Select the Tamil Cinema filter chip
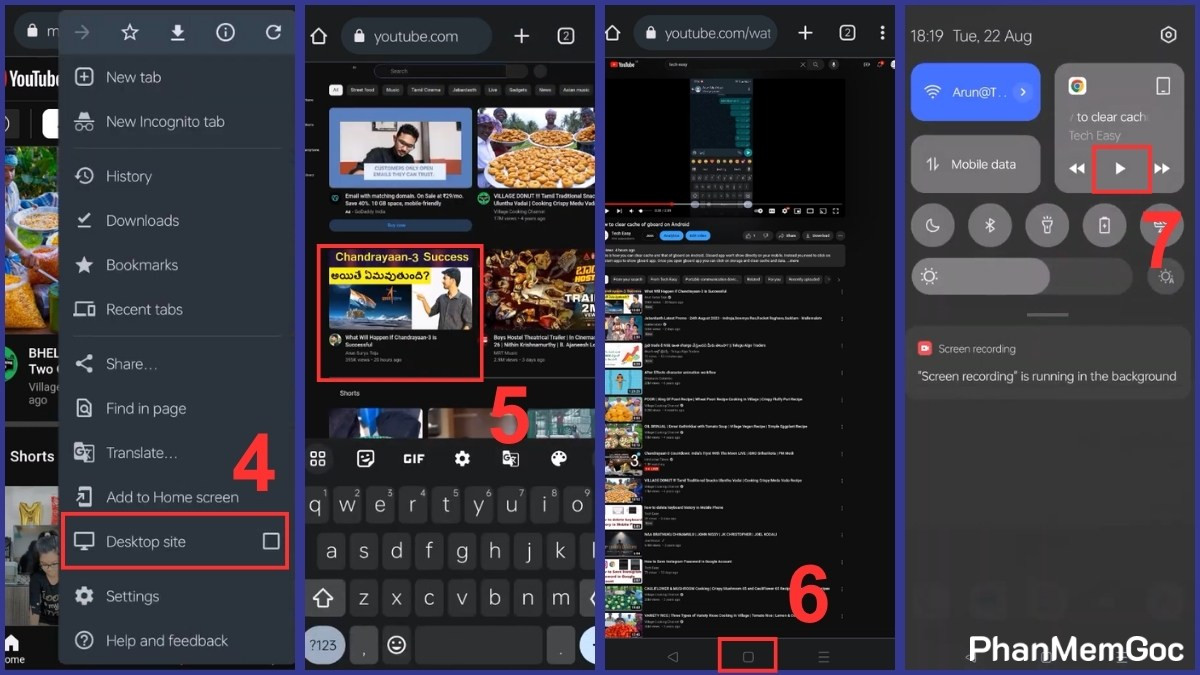The height and width of the screenshot is (675, 1200). pyautogui.click(x=425, y=90)
